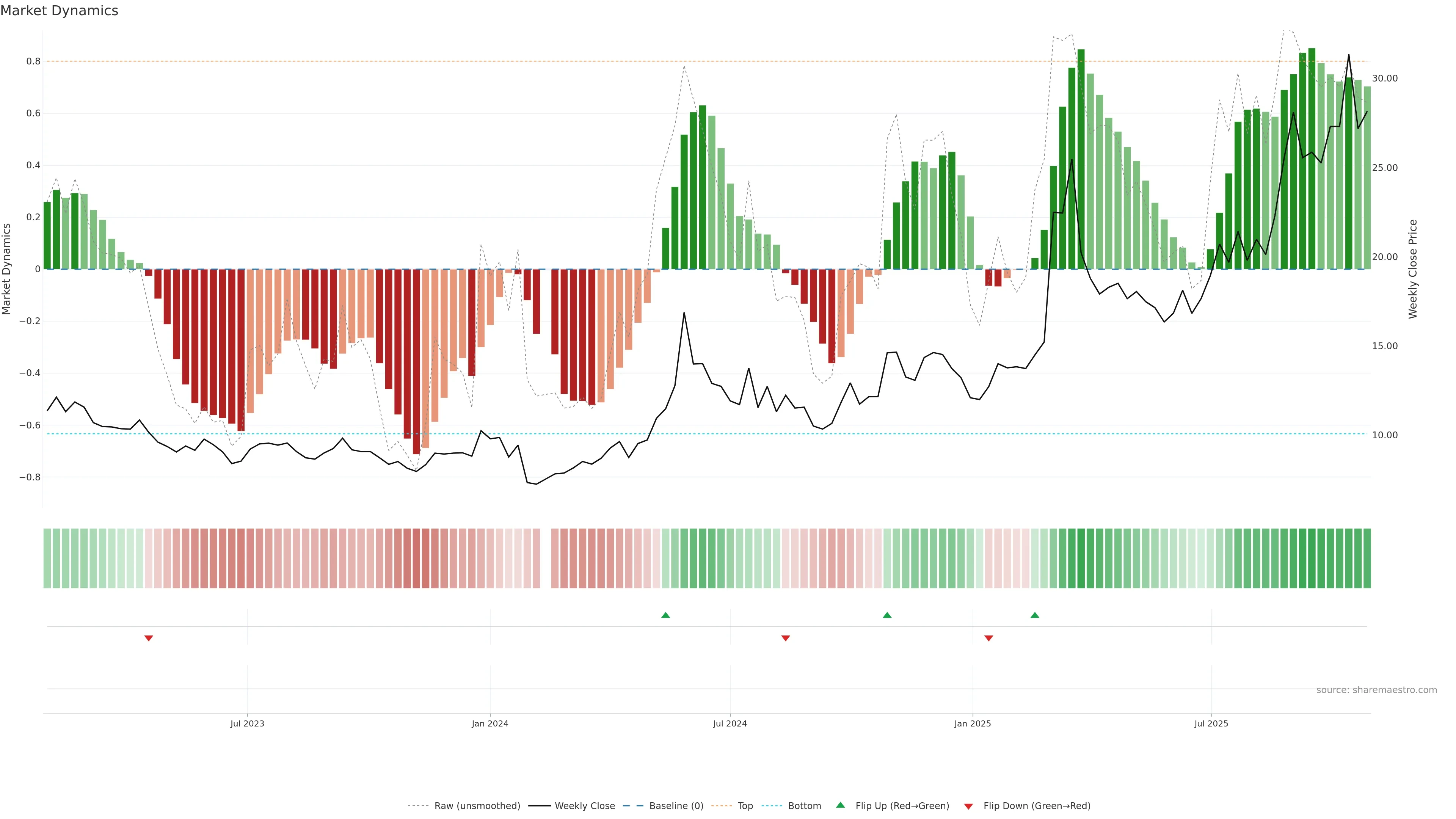Click the red Flip Down marker after Jul 2024

pyautogui.click(x=785, y=638)
